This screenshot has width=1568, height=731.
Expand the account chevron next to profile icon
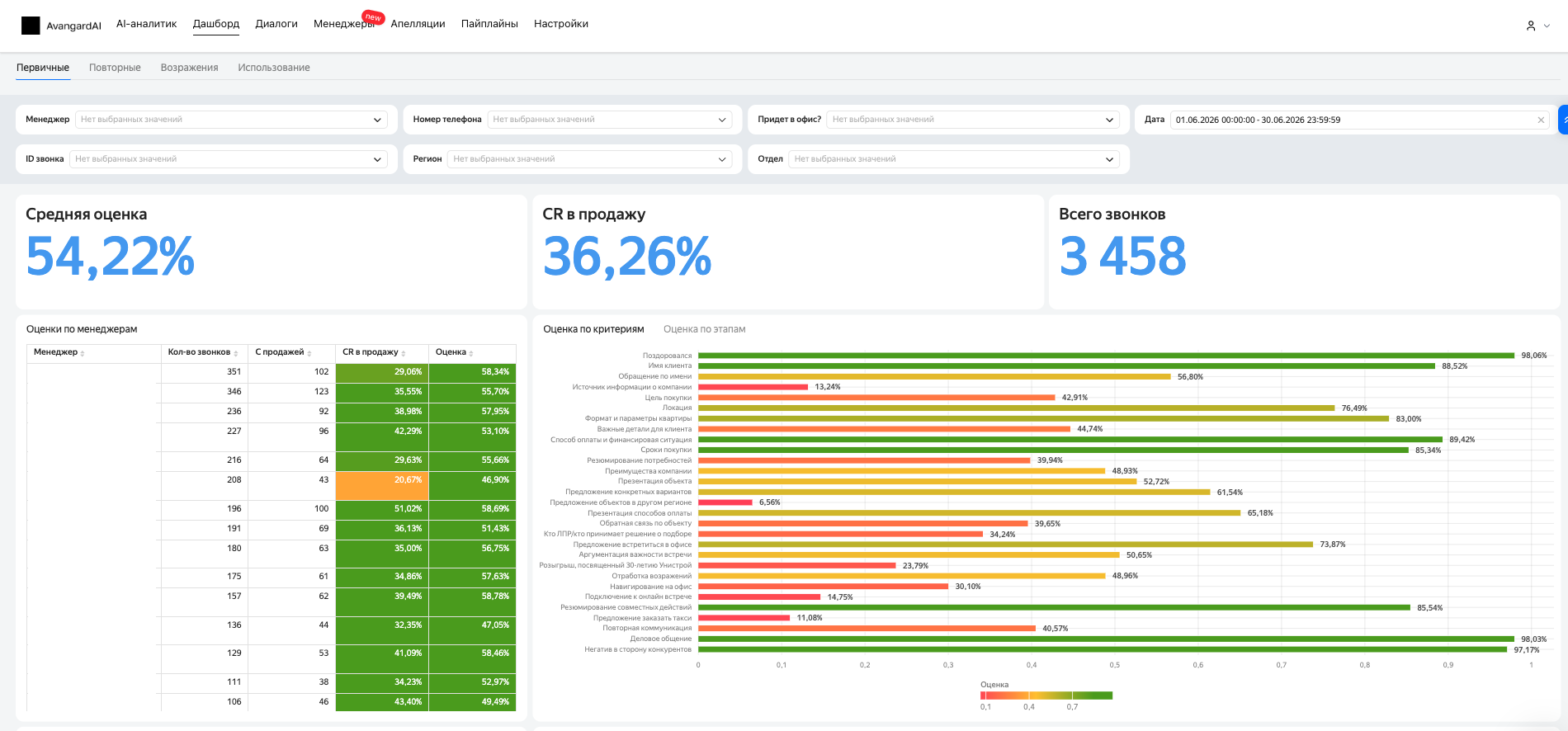tap(1547, 26)
